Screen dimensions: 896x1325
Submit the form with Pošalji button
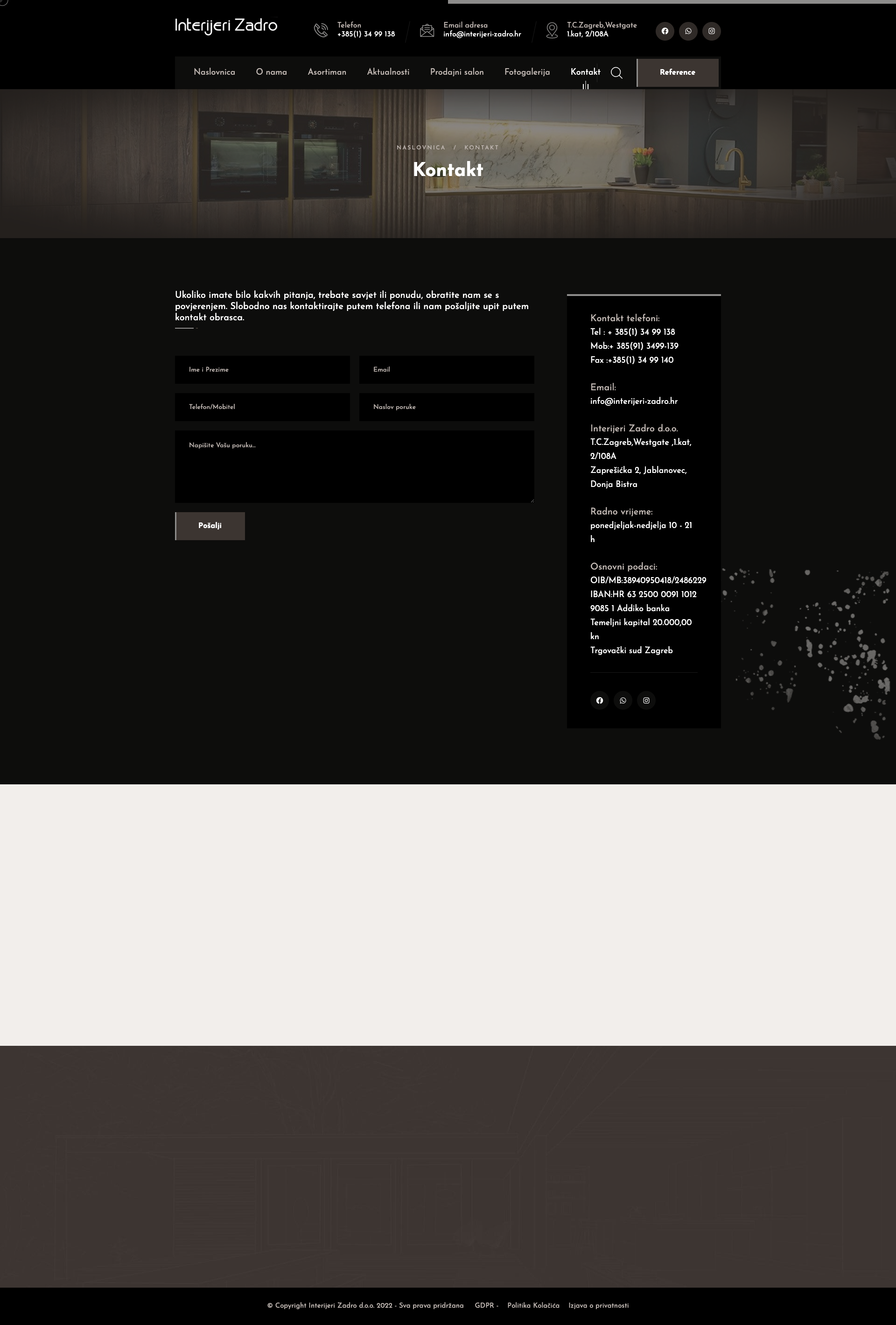click(210, 526)
